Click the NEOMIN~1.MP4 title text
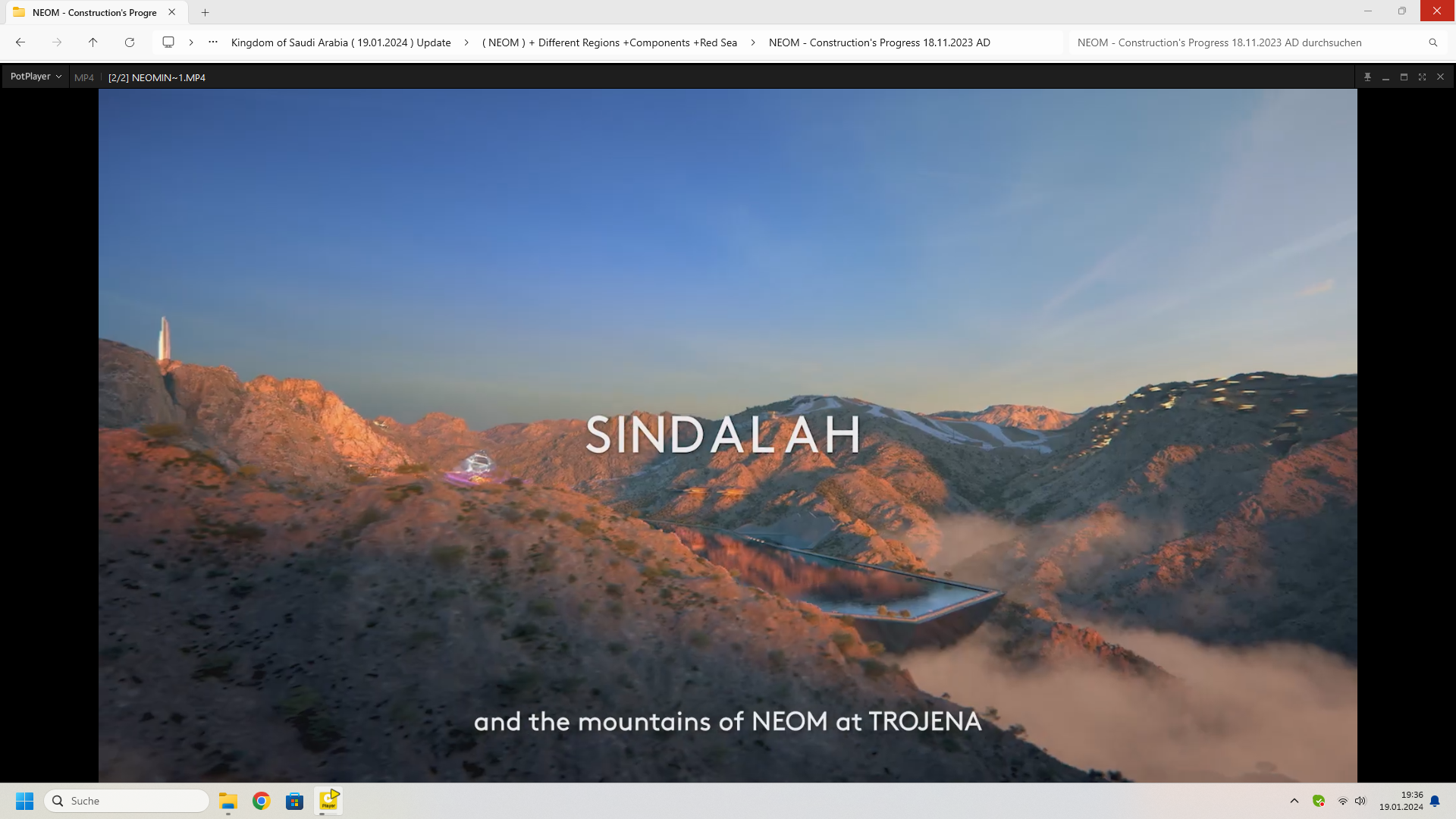The width and height of the screenshot is (1456, 819). click(x=157, y=77)
